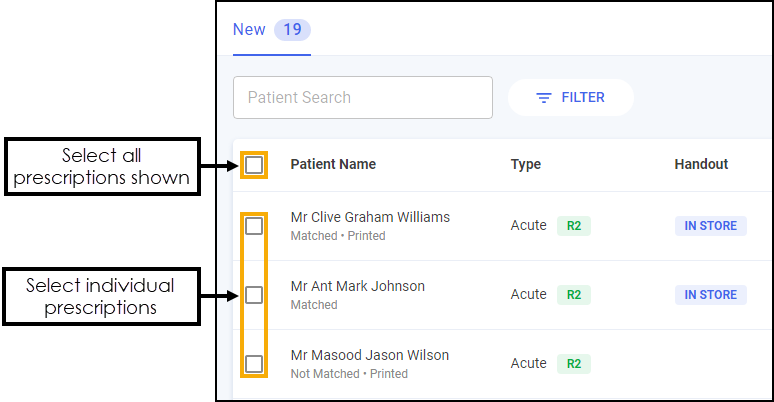
Task: Check the box for Mr Ant Mark Johnson
Action: click(254, 295)
